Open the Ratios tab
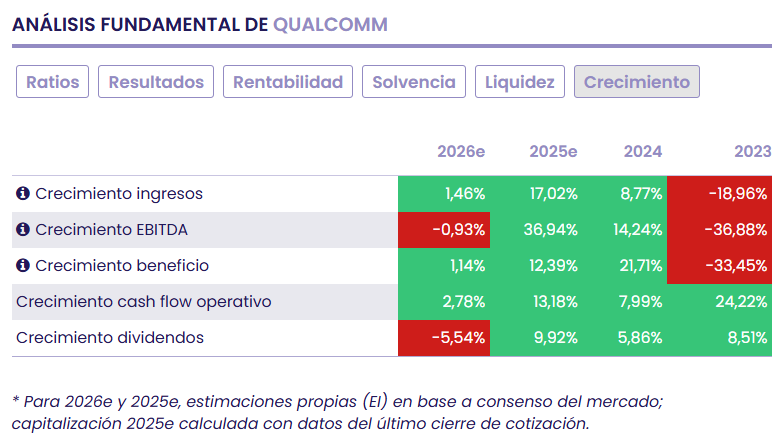The height and width of the screenshot is (448, 781). click(x=53, y=82)
